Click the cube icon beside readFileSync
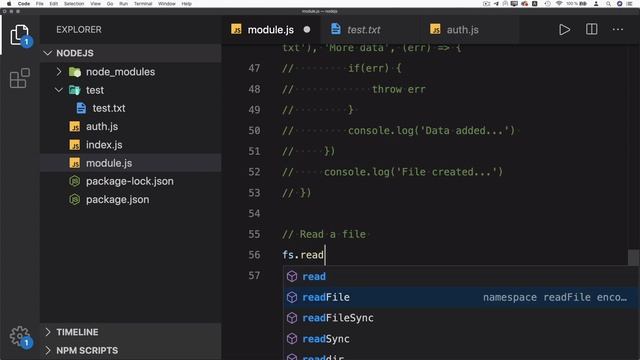640x360 pixels. point(292,318)
